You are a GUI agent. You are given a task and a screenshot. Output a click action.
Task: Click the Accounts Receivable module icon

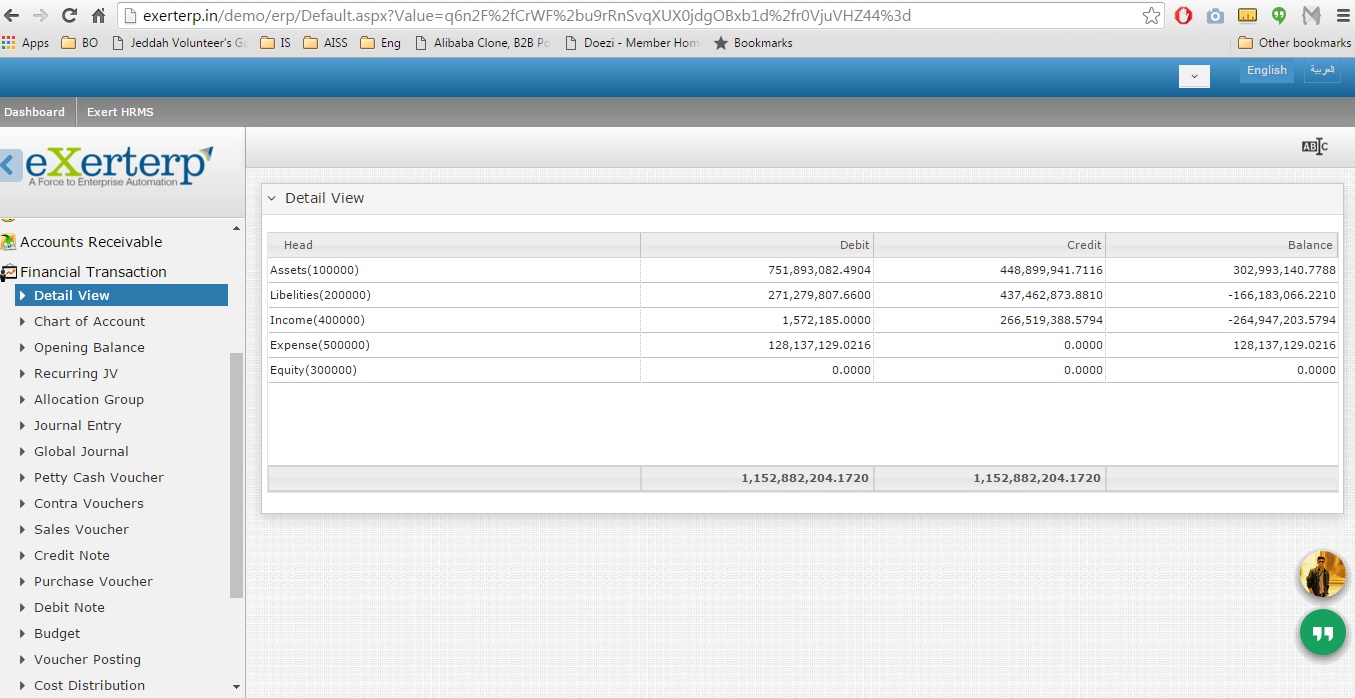pyautogui.click(x=9, y=242)
